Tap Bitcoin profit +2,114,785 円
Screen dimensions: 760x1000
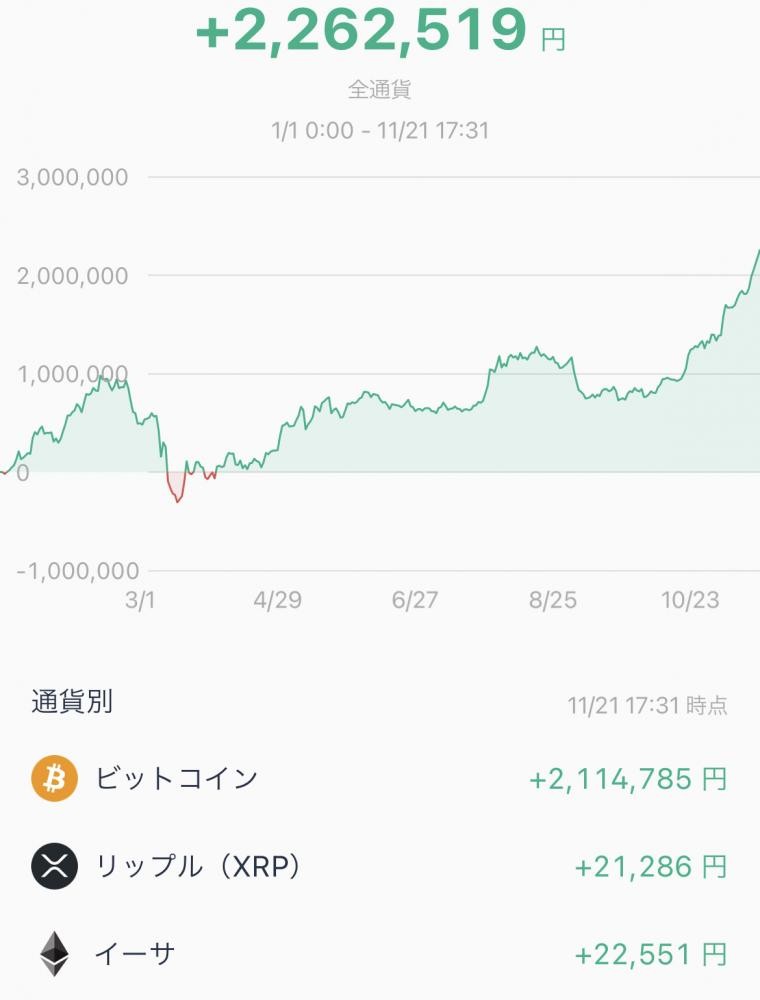(628, 779)
